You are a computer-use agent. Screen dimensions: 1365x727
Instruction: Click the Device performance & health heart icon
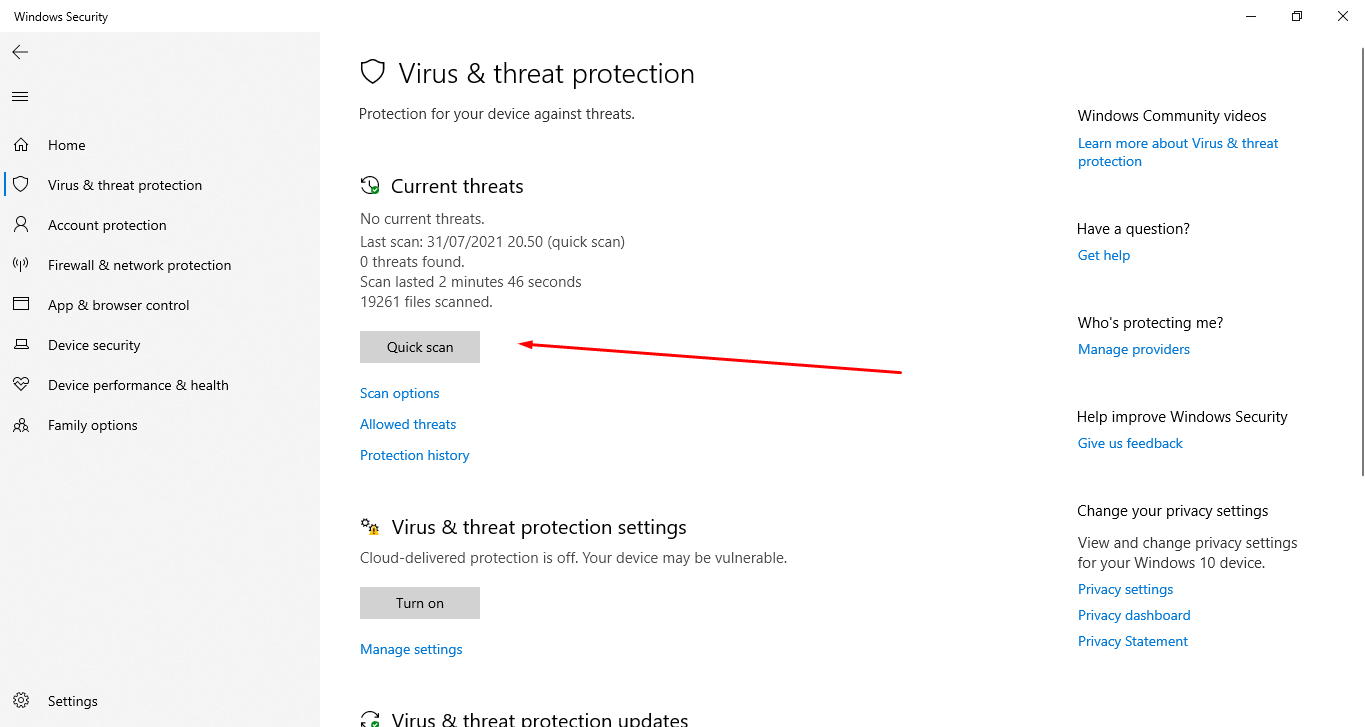(21, 385)
